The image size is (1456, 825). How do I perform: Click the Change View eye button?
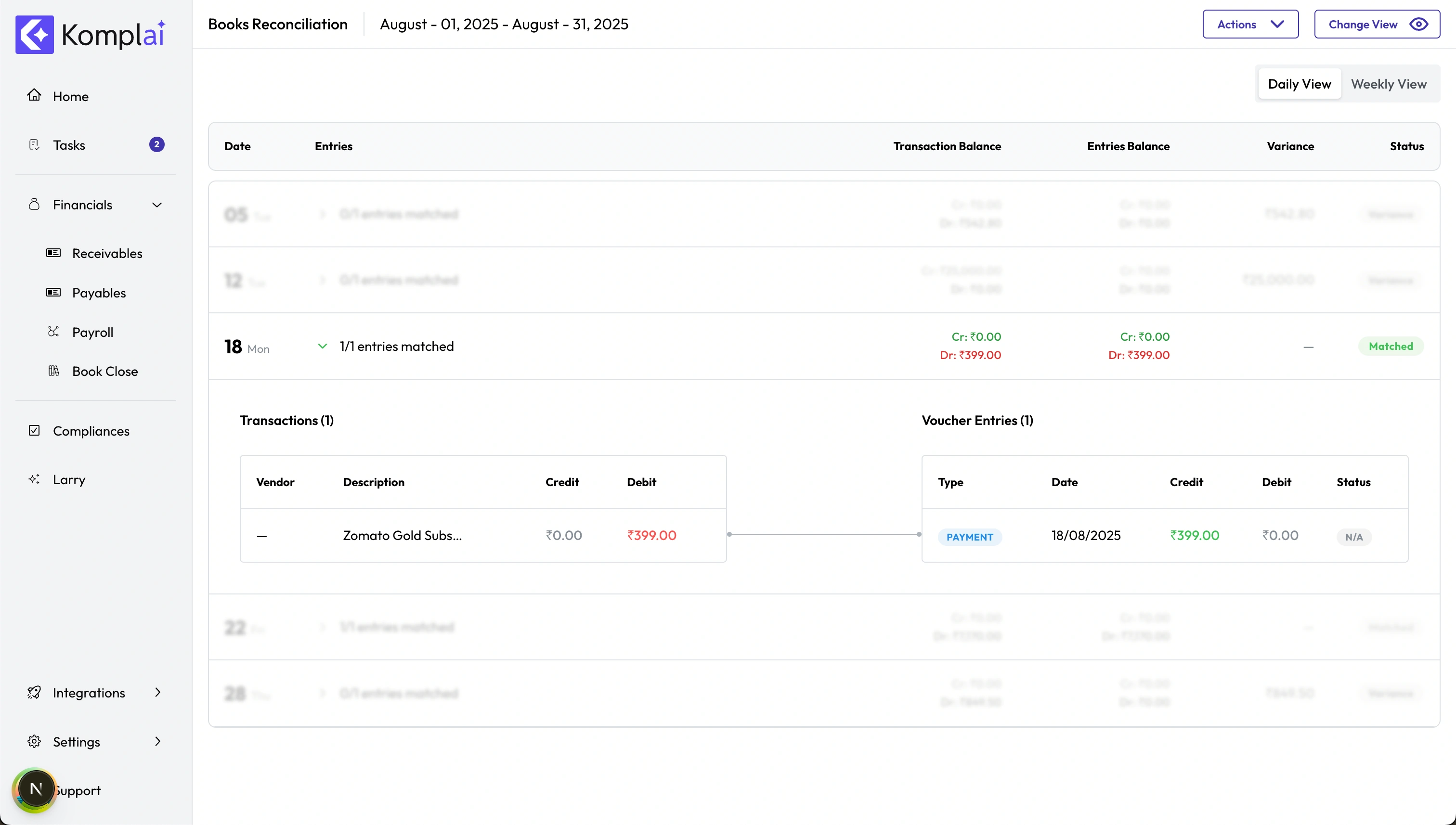[x=1377, y=25]
